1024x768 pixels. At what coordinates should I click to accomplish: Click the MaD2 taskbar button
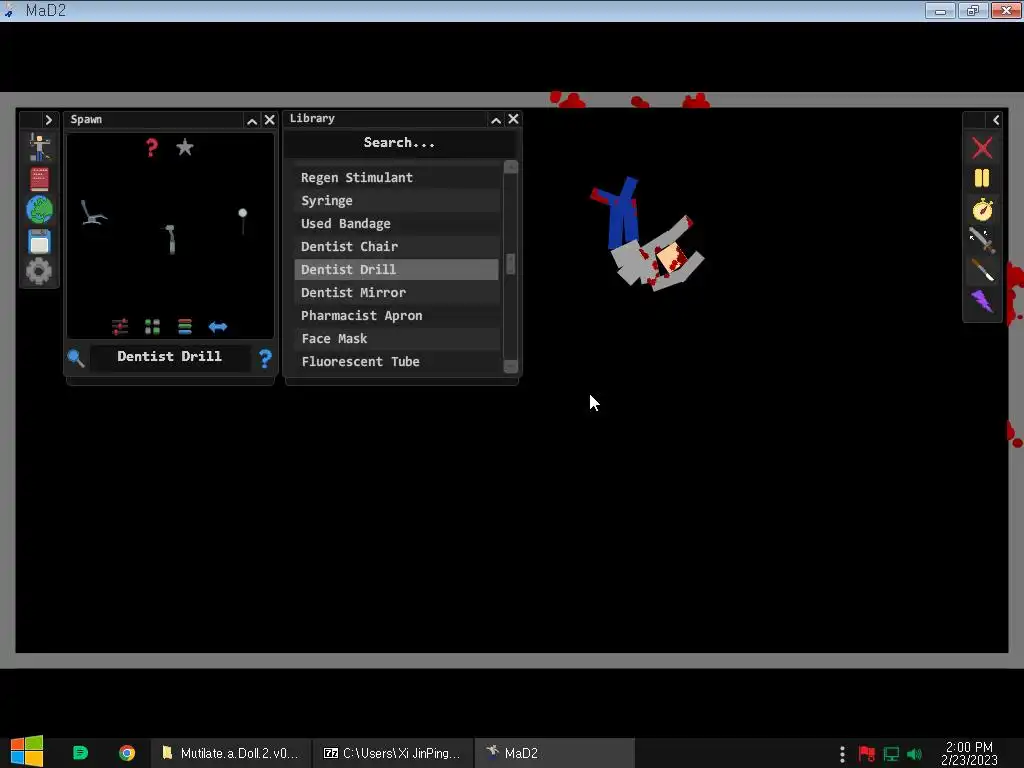554,753
